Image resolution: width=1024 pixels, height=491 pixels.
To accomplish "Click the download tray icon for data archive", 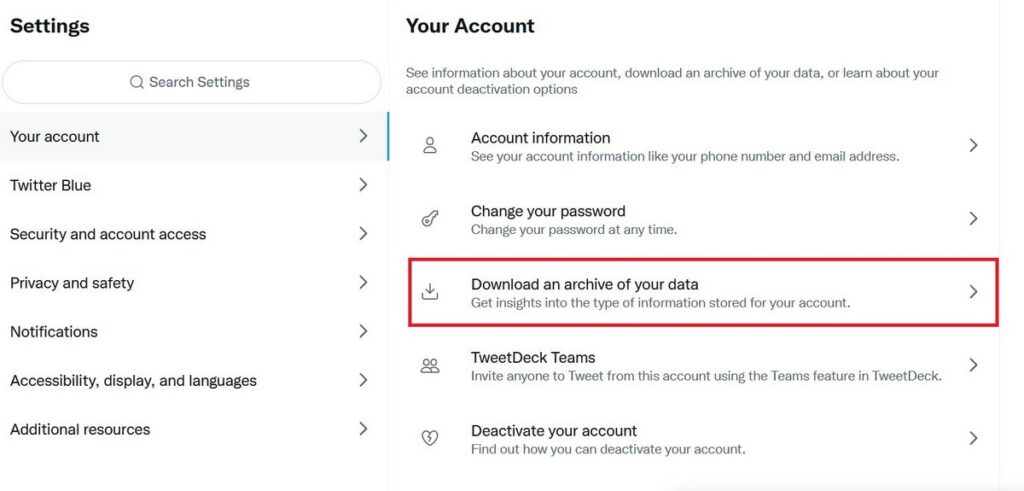I will point(430,292).
